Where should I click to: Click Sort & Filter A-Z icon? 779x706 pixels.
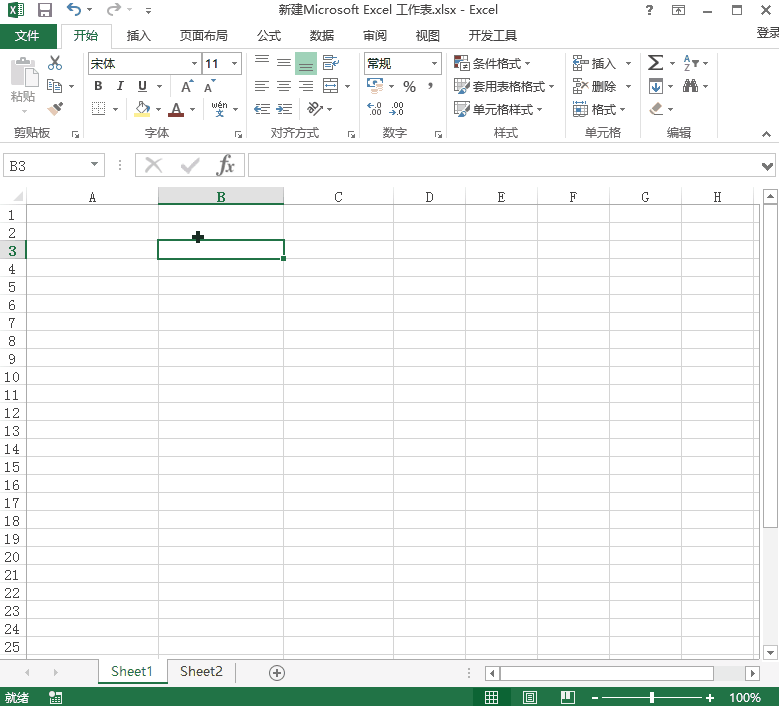pyautogui.click(x=691, y=63)
